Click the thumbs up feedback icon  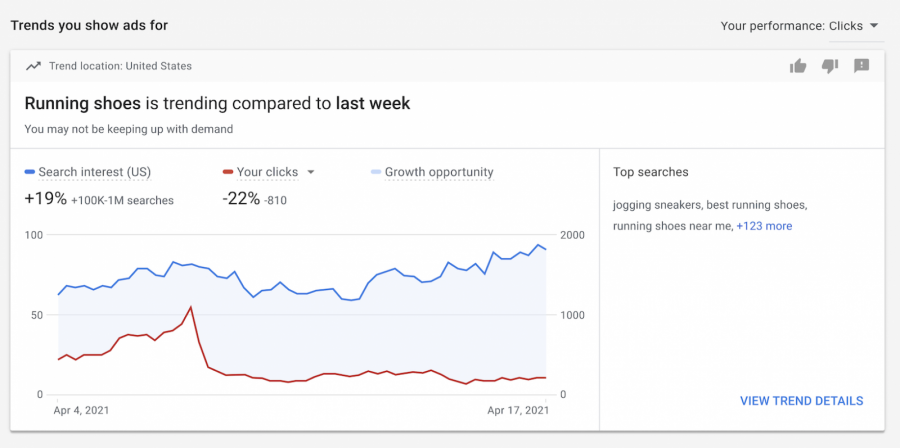[798, 66]
